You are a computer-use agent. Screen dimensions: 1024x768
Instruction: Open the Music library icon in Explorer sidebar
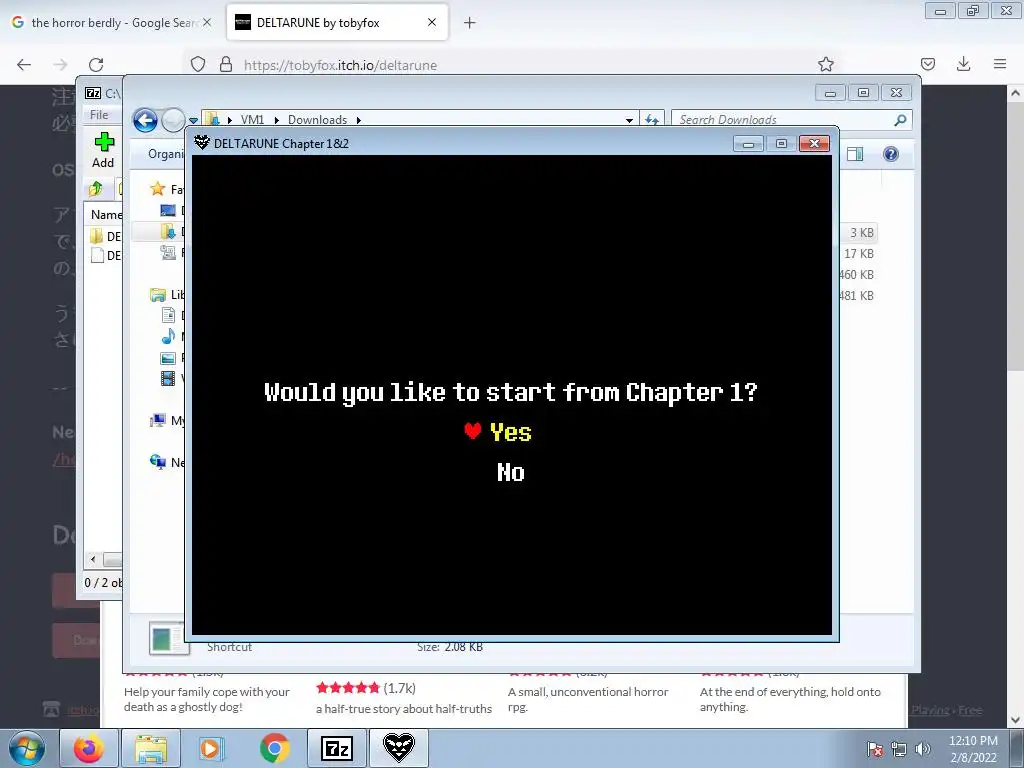click(x=168, y=336)
